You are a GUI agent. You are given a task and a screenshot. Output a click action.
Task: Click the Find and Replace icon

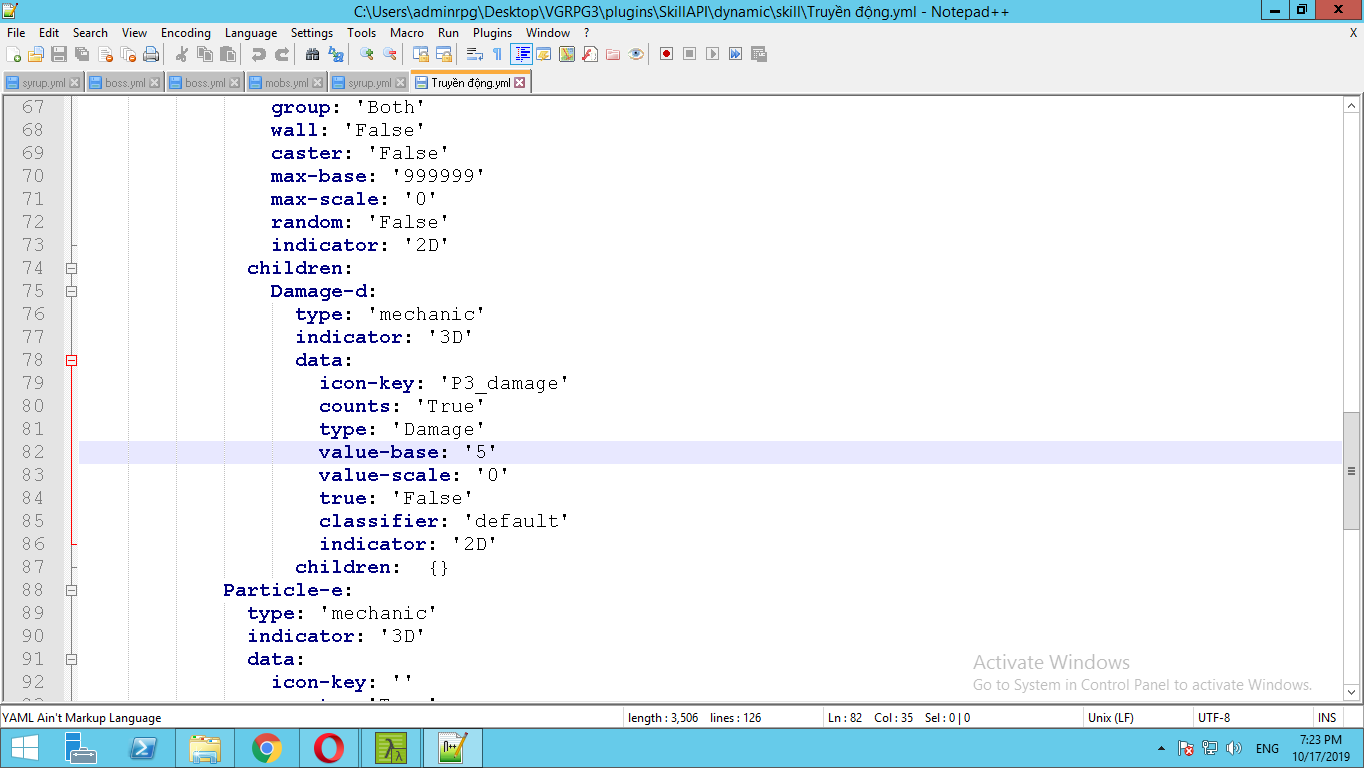point(336,54)
